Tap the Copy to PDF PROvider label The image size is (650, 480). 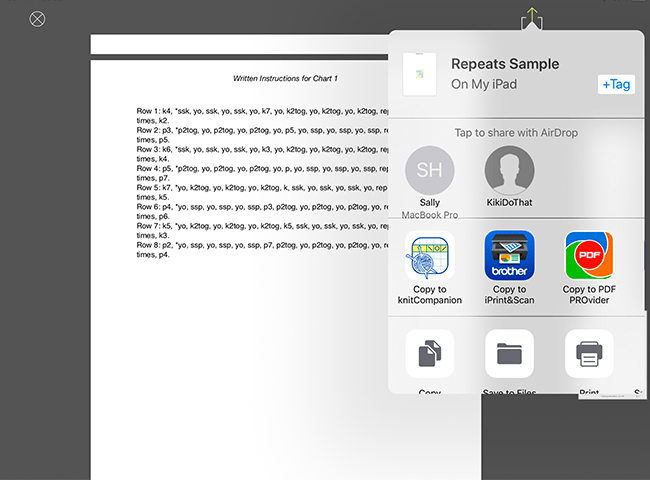coord(589,295)
